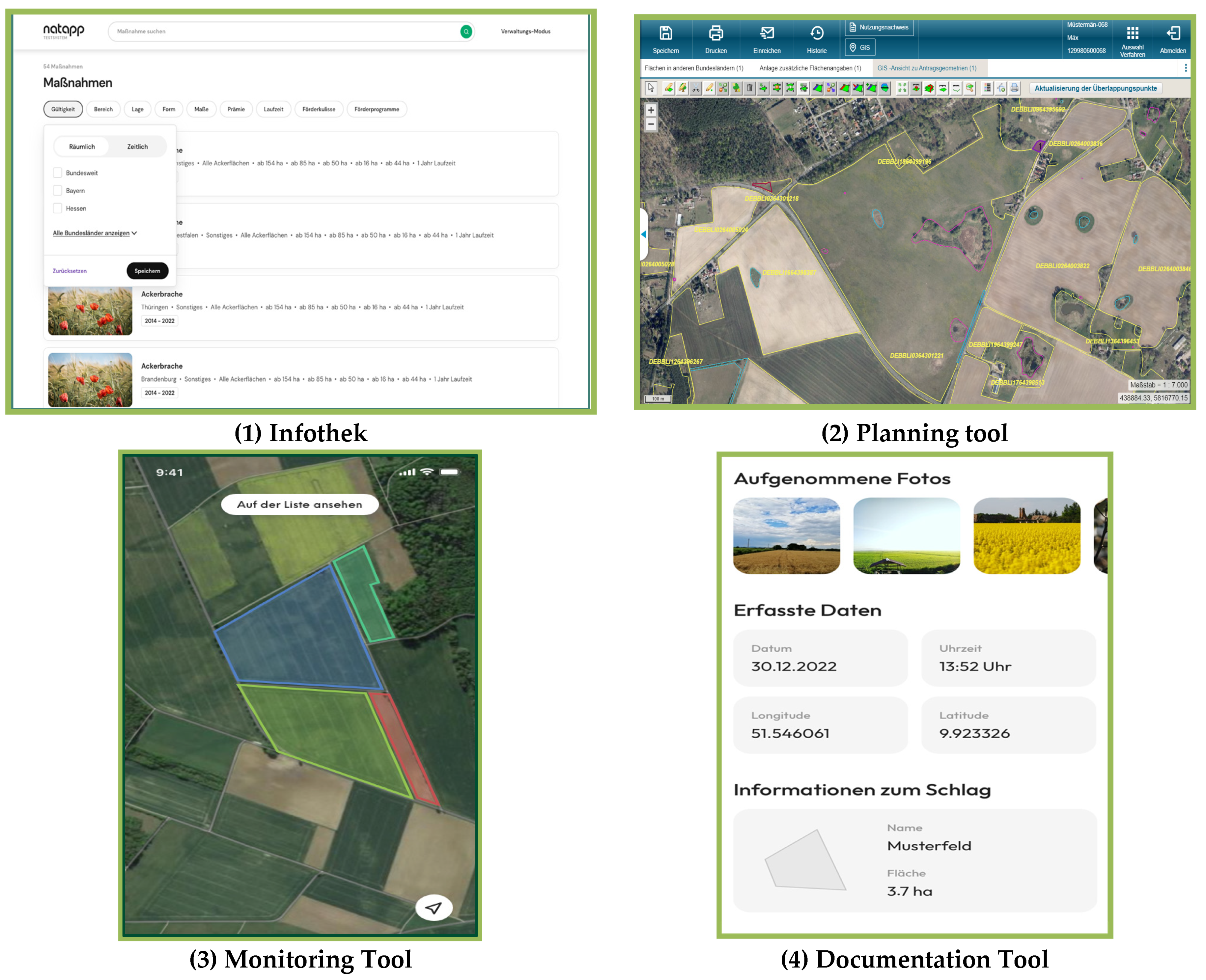Screen dimensions: 1206x980
Task: Open the Förderprogramme filter dropdown
Action: click(377, 110)
